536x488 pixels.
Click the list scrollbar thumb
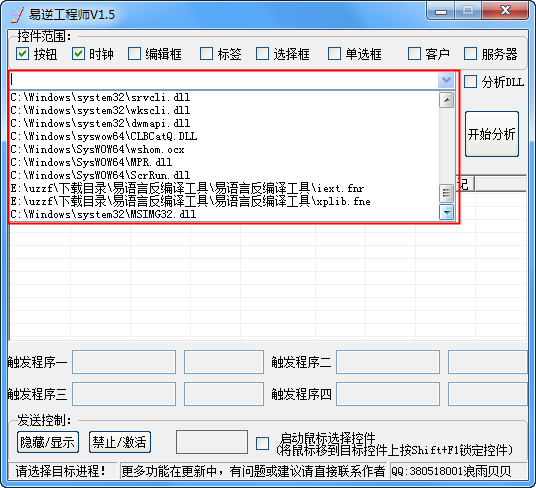pyautogui.click(x=446, y=193)
